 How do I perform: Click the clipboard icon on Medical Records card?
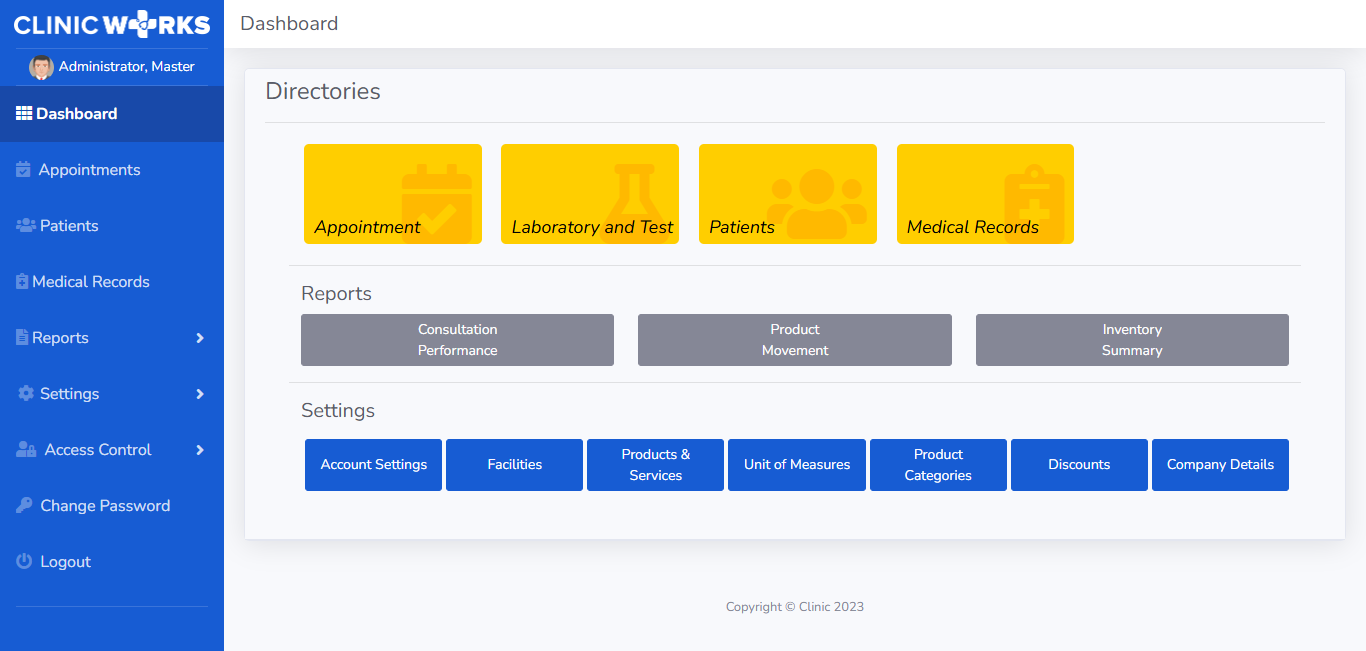(x=1034, y=203)
